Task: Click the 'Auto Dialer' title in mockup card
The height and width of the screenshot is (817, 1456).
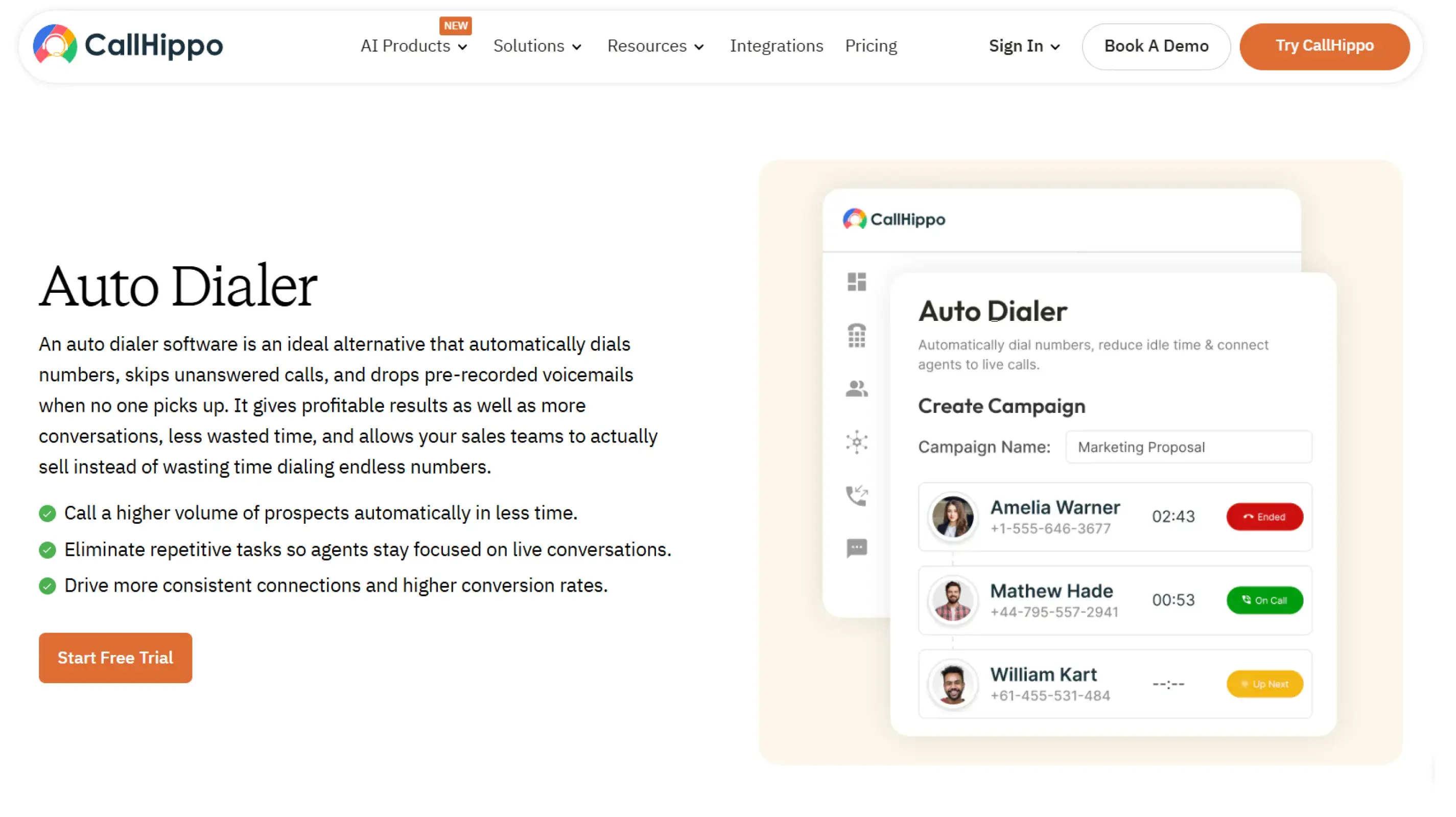Action: click(x=993, y=311)
